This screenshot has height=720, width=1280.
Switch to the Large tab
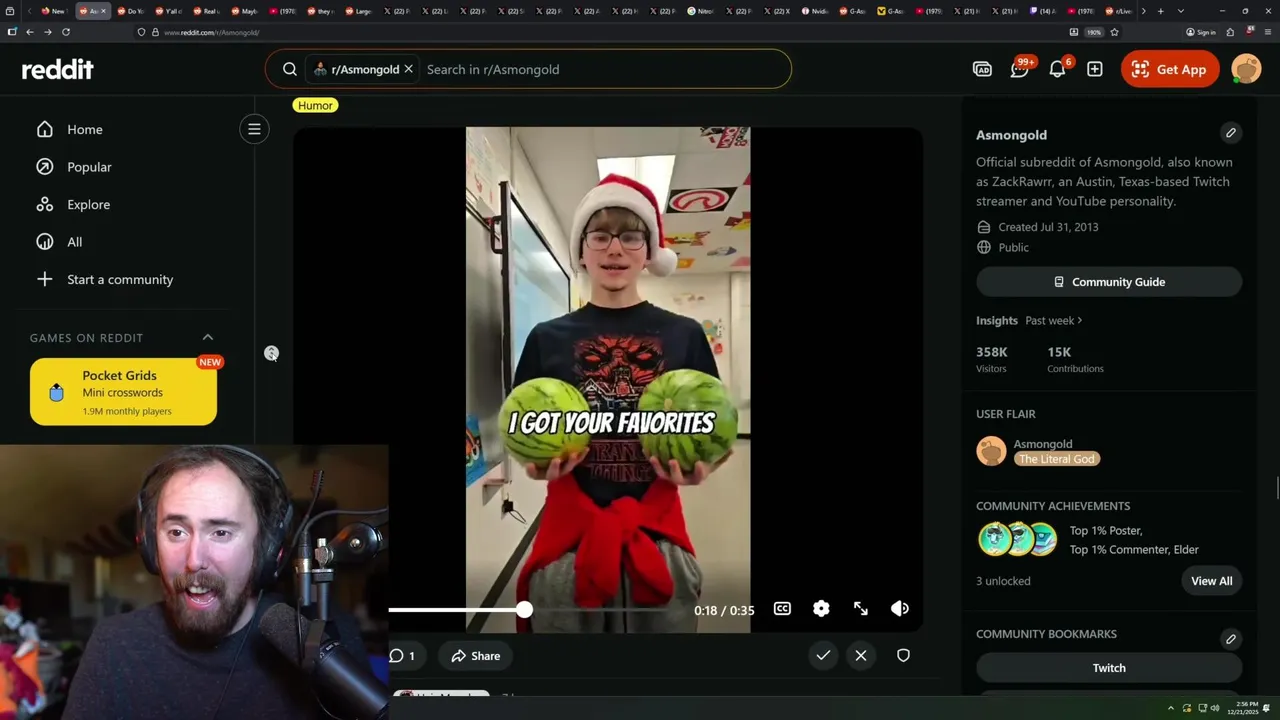[x=358, y=11]
